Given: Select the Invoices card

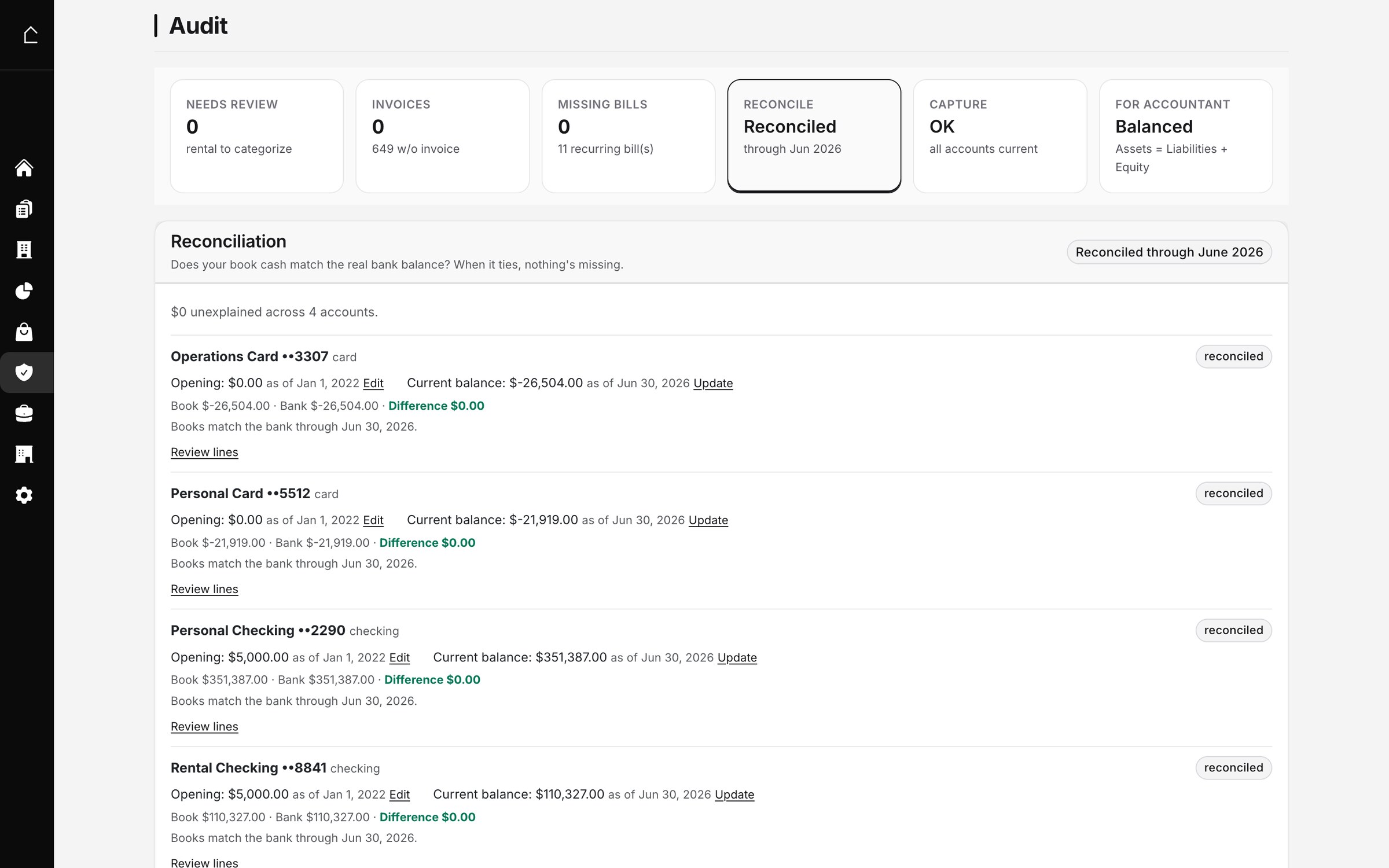Looking at the screenshot, I should pyautogui.click(x=443, y=136).
